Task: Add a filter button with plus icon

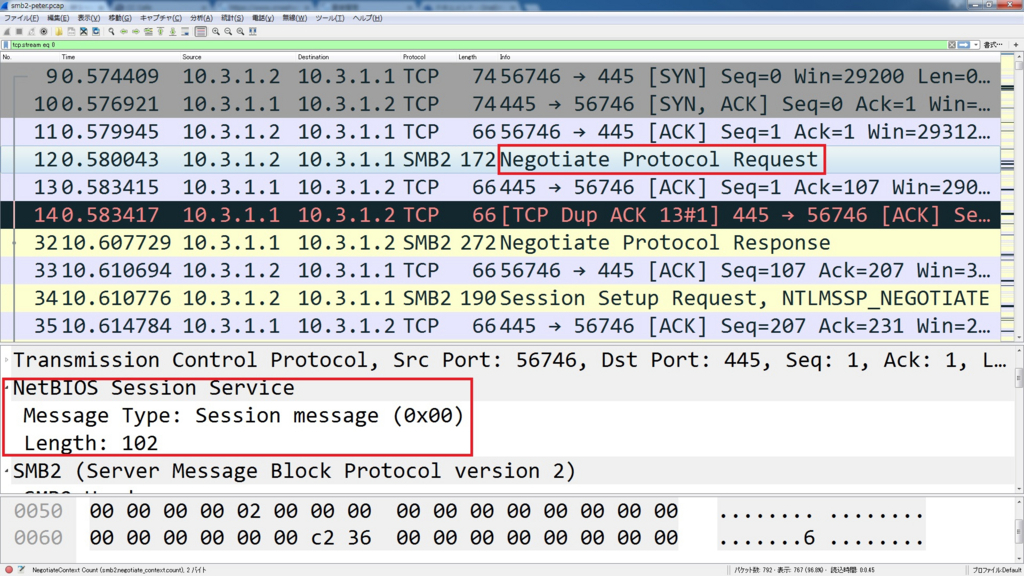Action: coord(1016,45)
